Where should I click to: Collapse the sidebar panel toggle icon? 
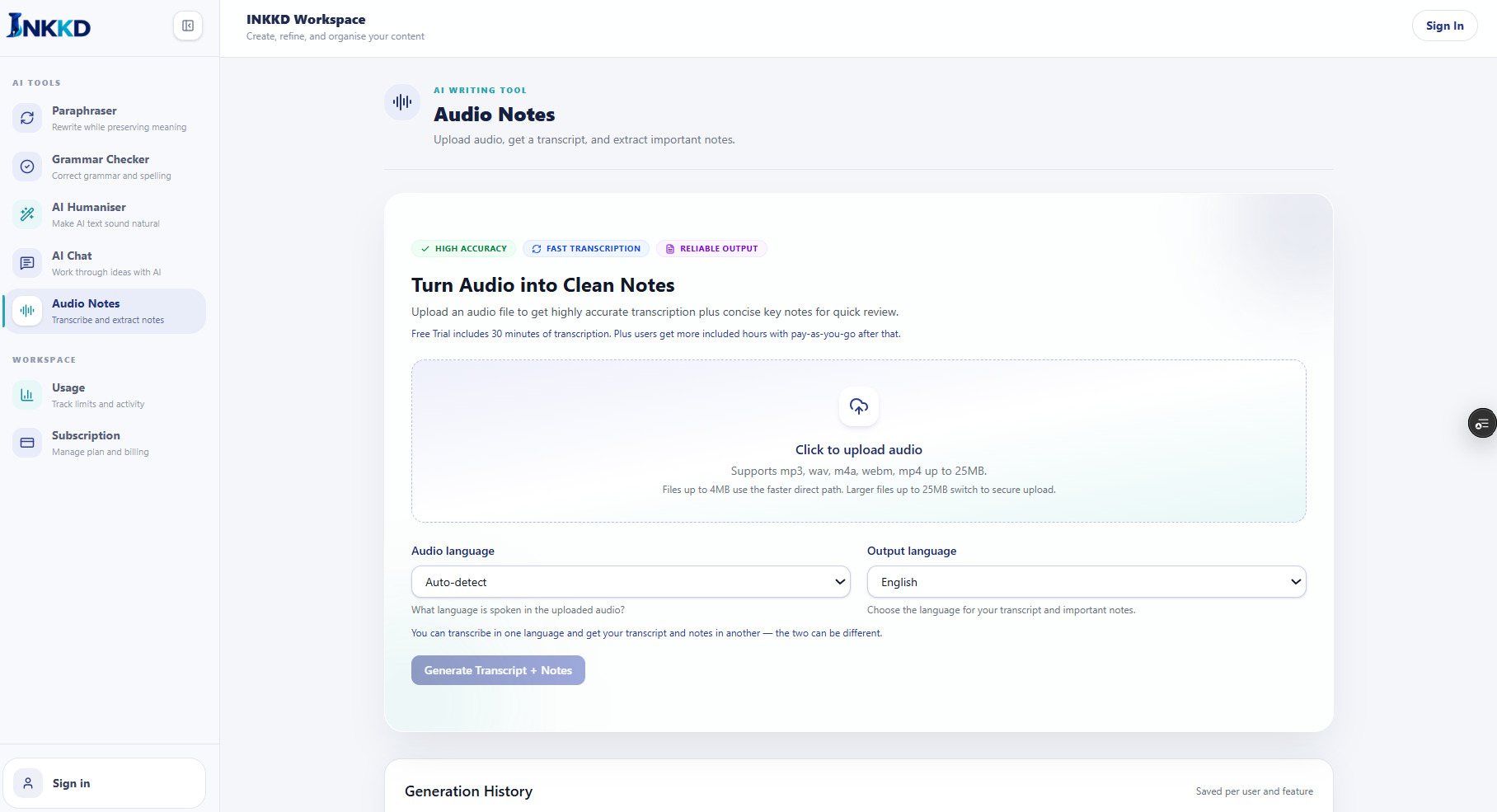click(188, 26)
